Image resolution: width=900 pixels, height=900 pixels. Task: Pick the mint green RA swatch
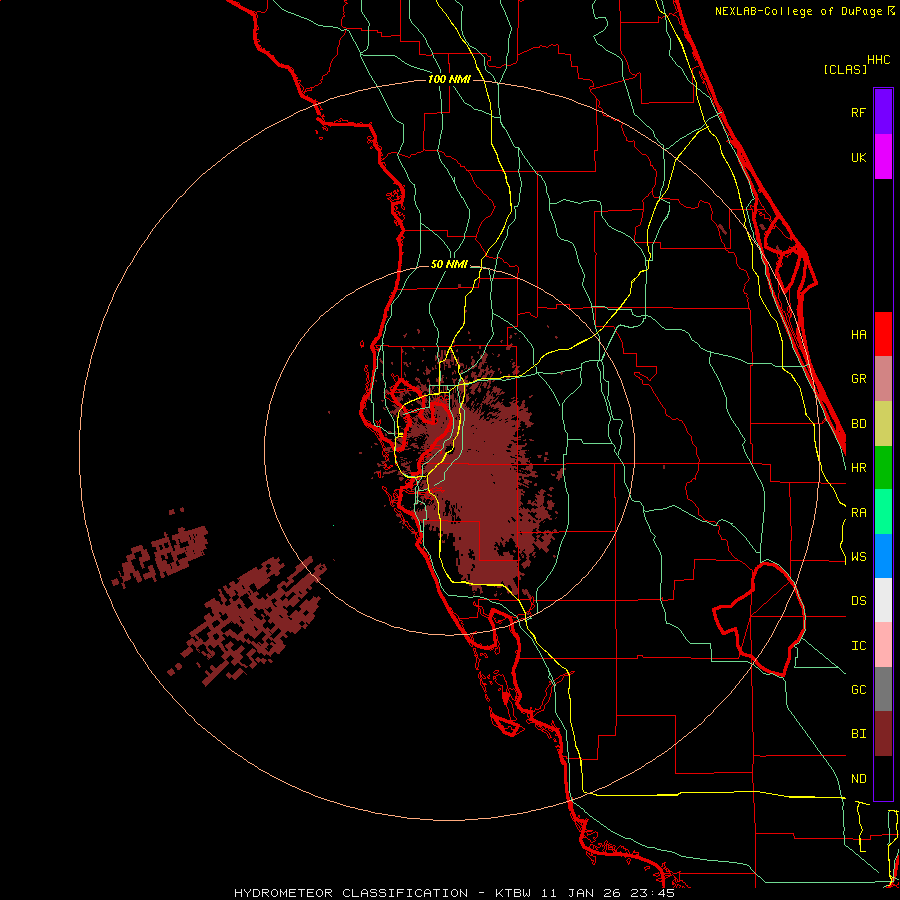point(883,512)
